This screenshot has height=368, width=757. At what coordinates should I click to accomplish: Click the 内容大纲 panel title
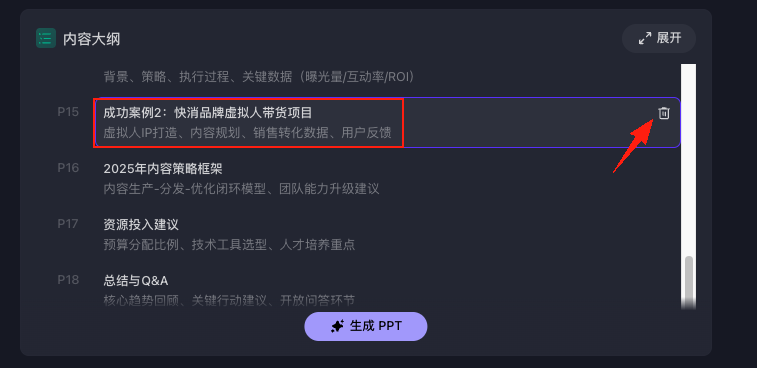(x=91, y=39)
